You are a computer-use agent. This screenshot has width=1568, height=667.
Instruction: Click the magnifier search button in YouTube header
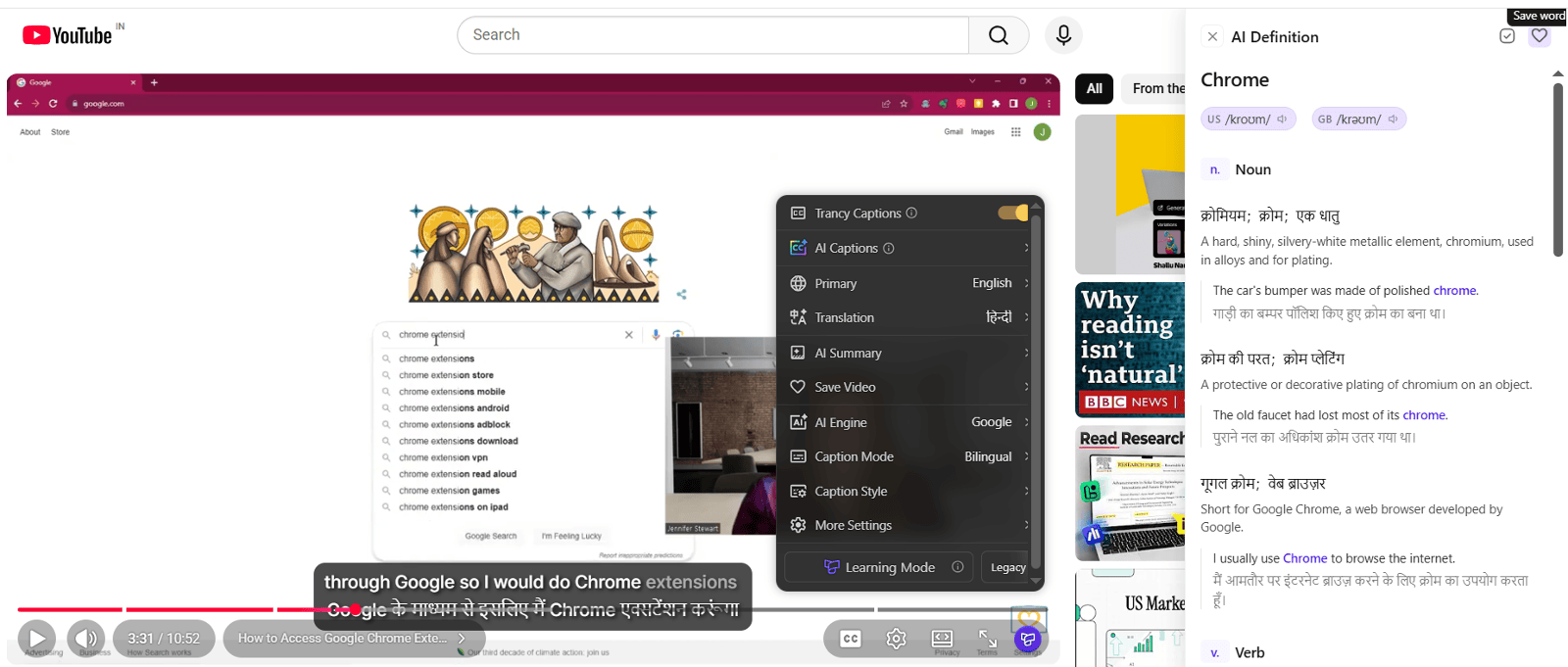click(999, 35)
